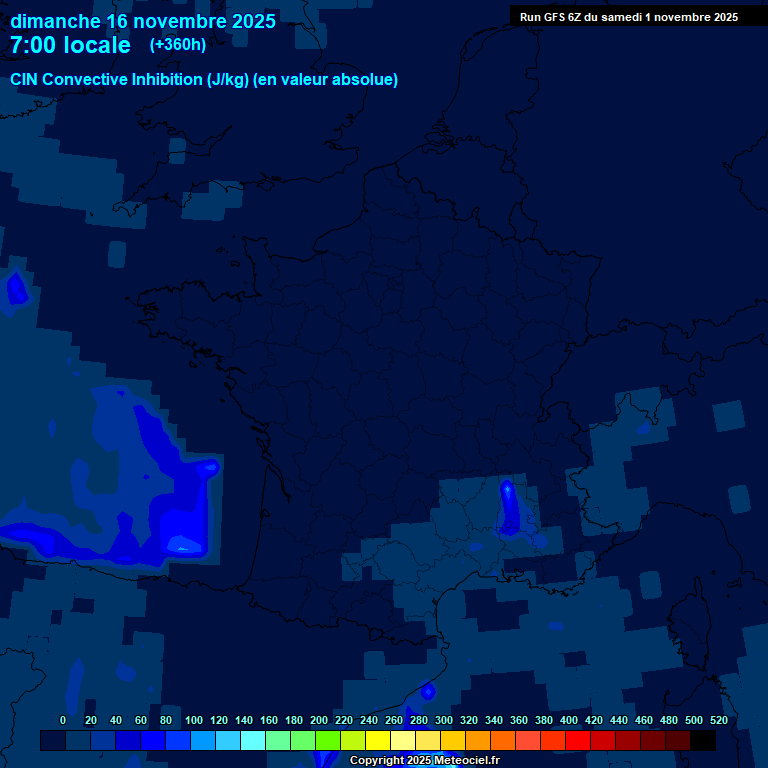
Task: Open the 'Copyright 2025 Meteociel.fr' text
Action: [424, 761]
